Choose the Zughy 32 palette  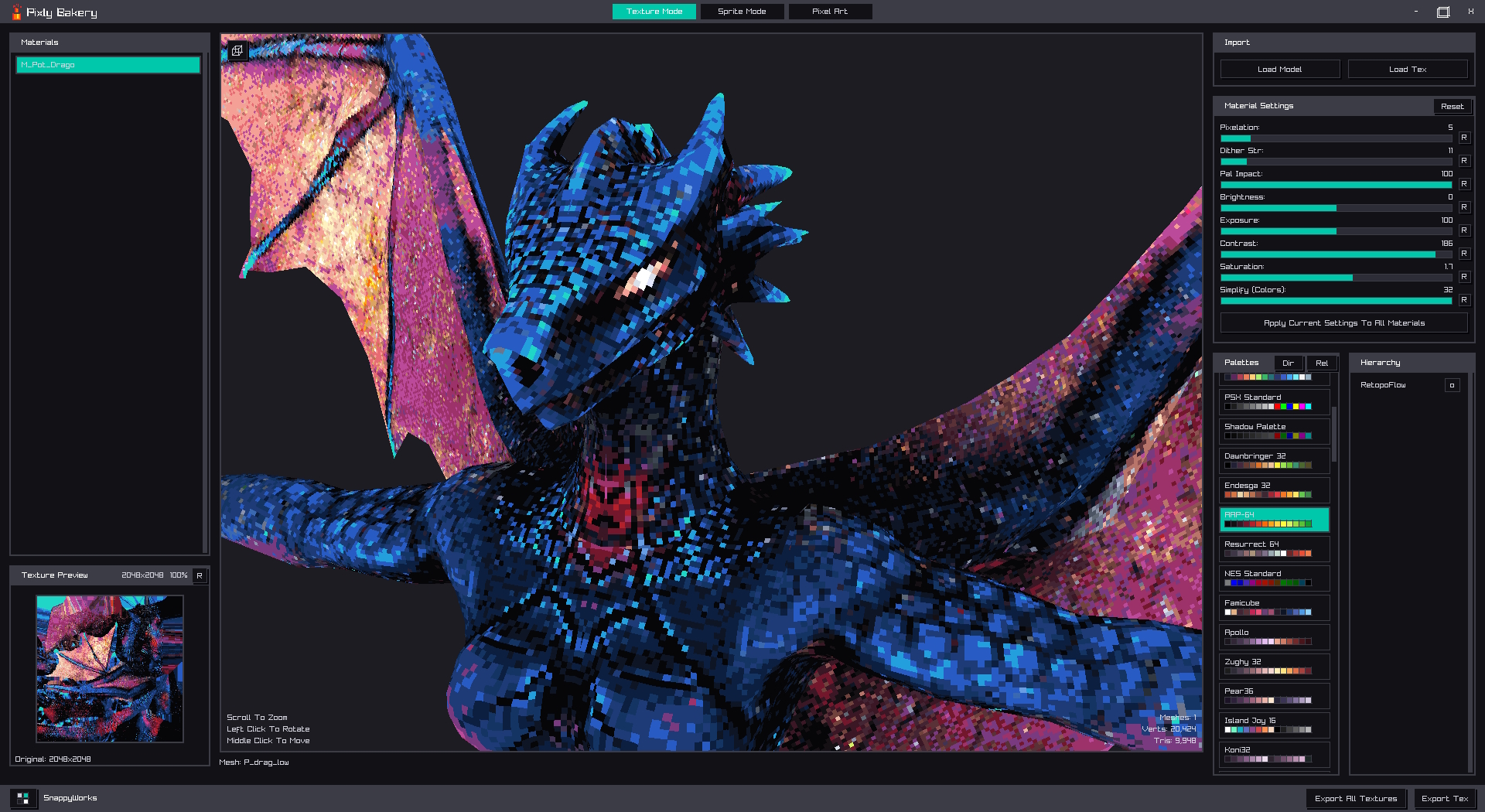pyautogui.click(x=1275, y=666)
